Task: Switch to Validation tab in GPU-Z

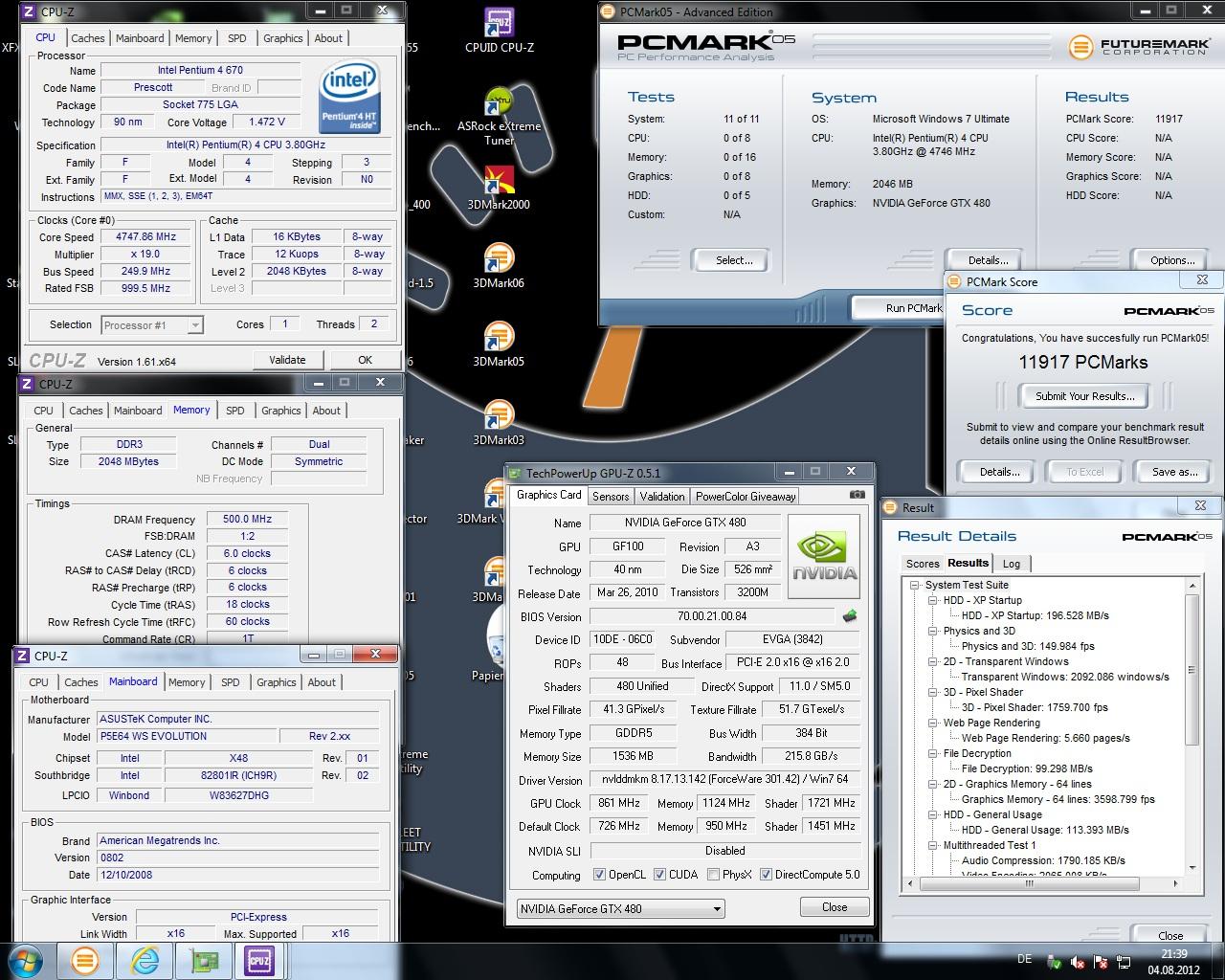Action: (662, 497)
